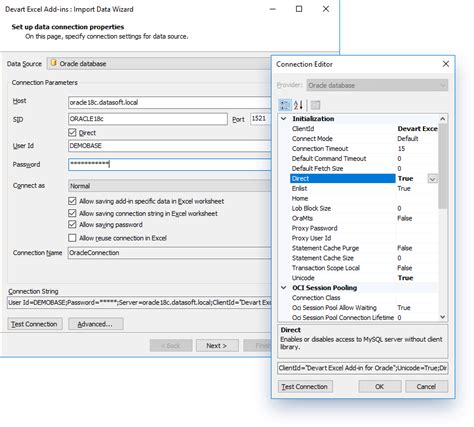474x427 pixels.
Task: Toggle Allow saving connection string checkbox
Action: pos(72,213)
